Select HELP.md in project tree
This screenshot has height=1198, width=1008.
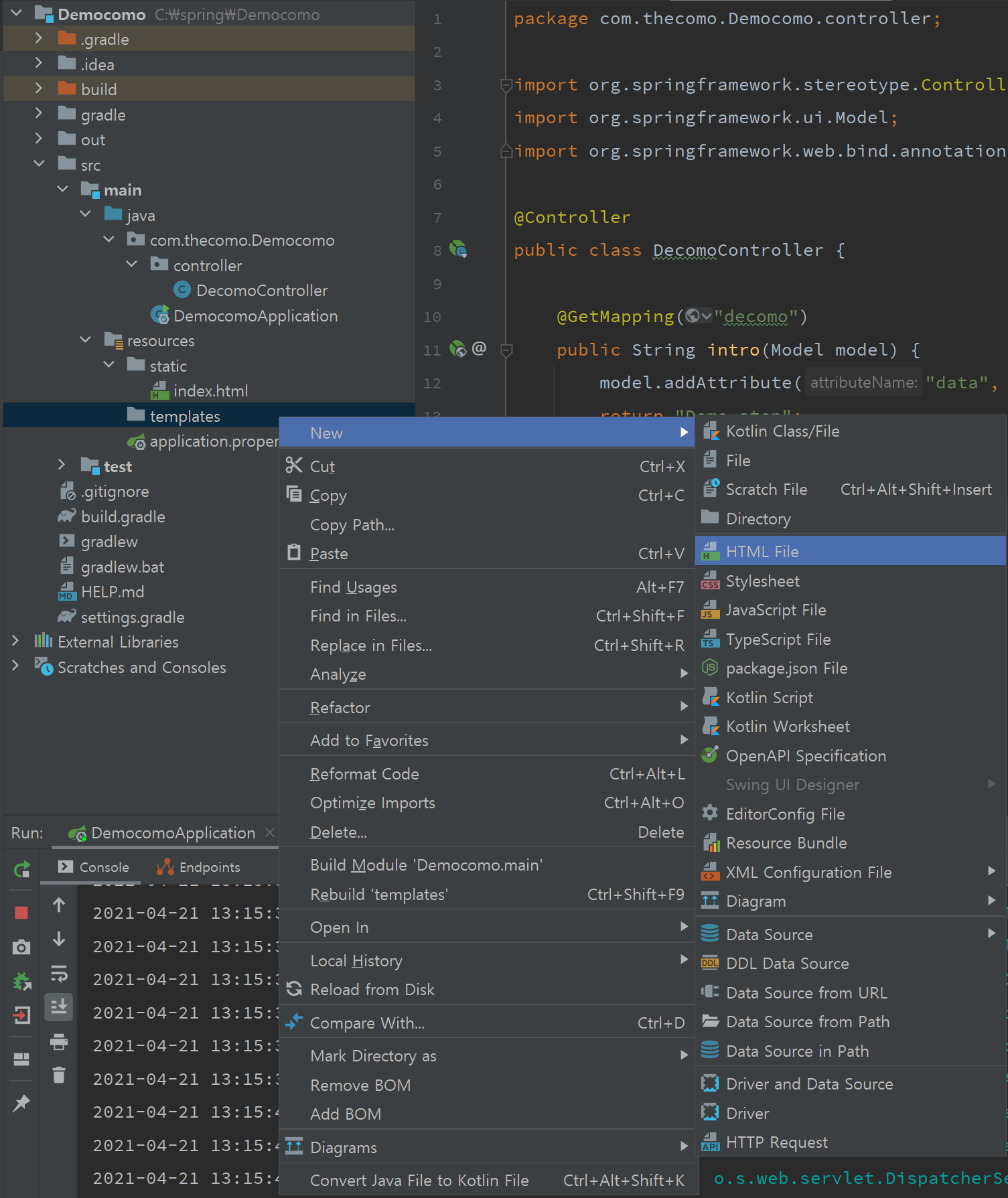(112, 592)
